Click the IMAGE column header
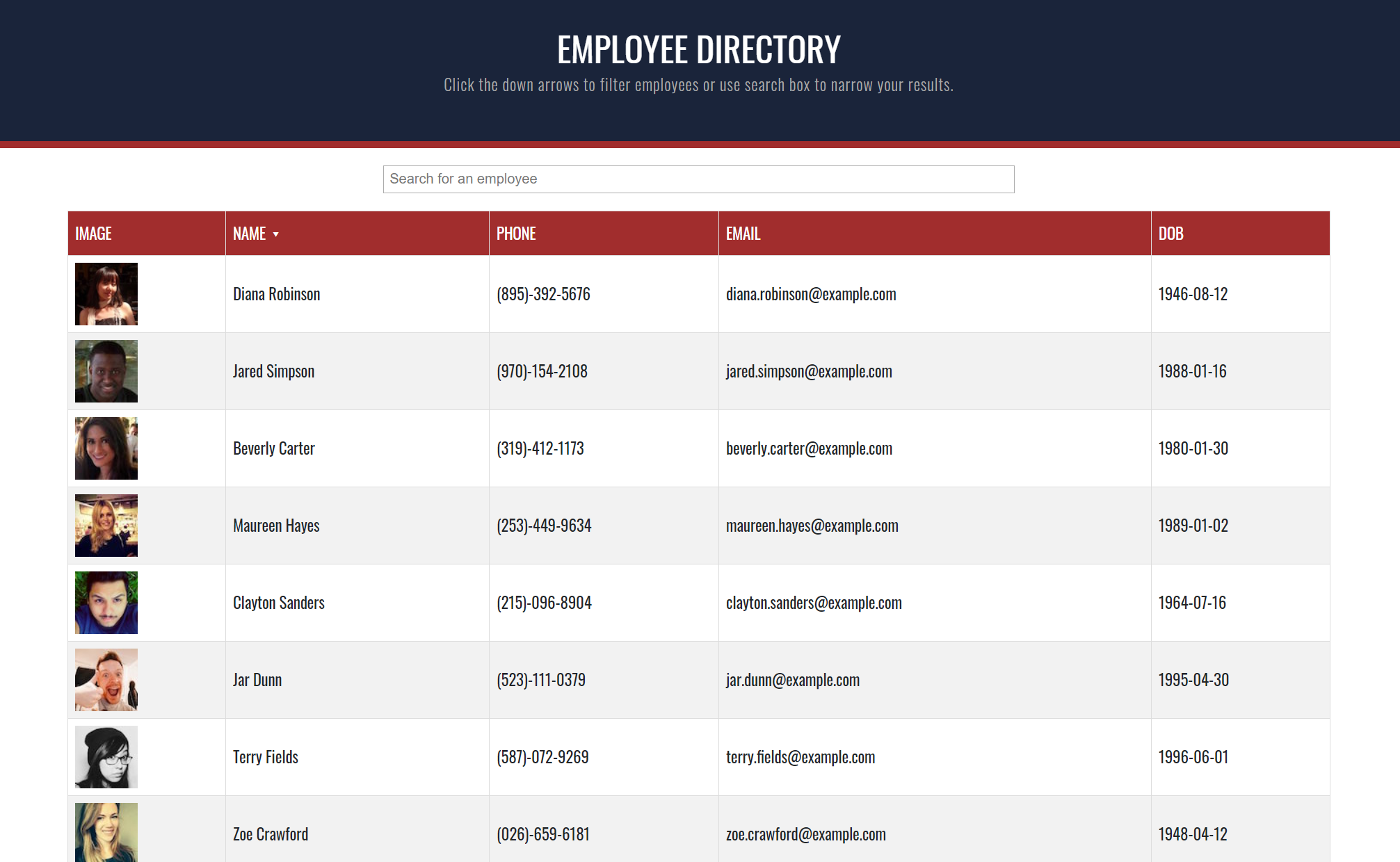 click(92, 234)
